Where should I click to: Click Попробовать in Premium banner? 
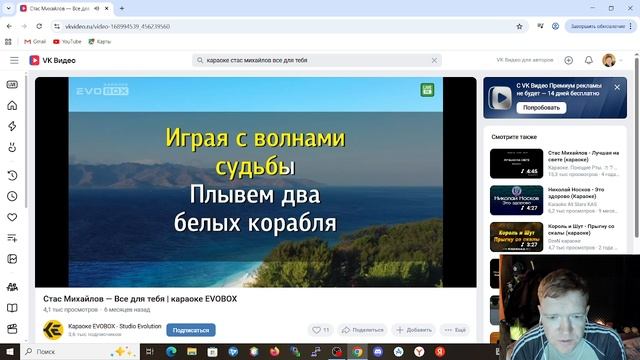coord(541,108)
